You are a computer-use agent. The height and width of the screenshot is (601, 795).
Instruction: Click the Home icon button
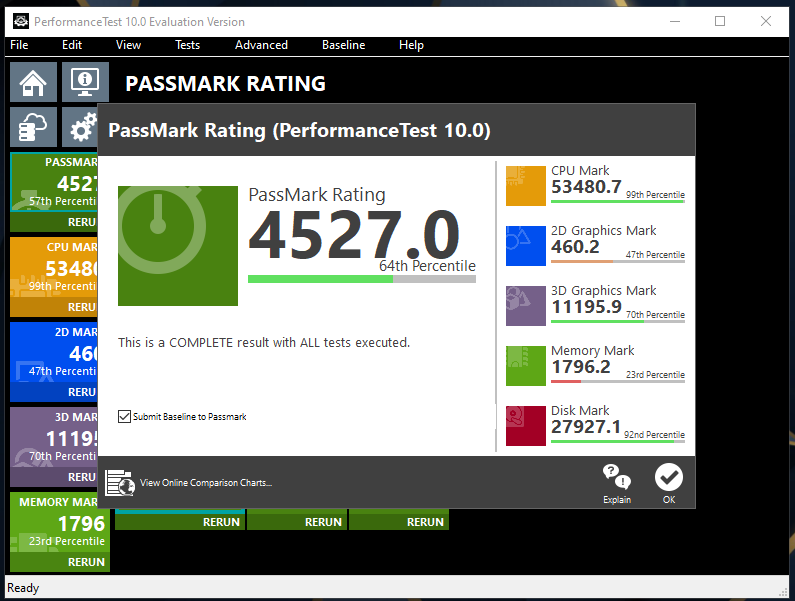click(33, 82)
